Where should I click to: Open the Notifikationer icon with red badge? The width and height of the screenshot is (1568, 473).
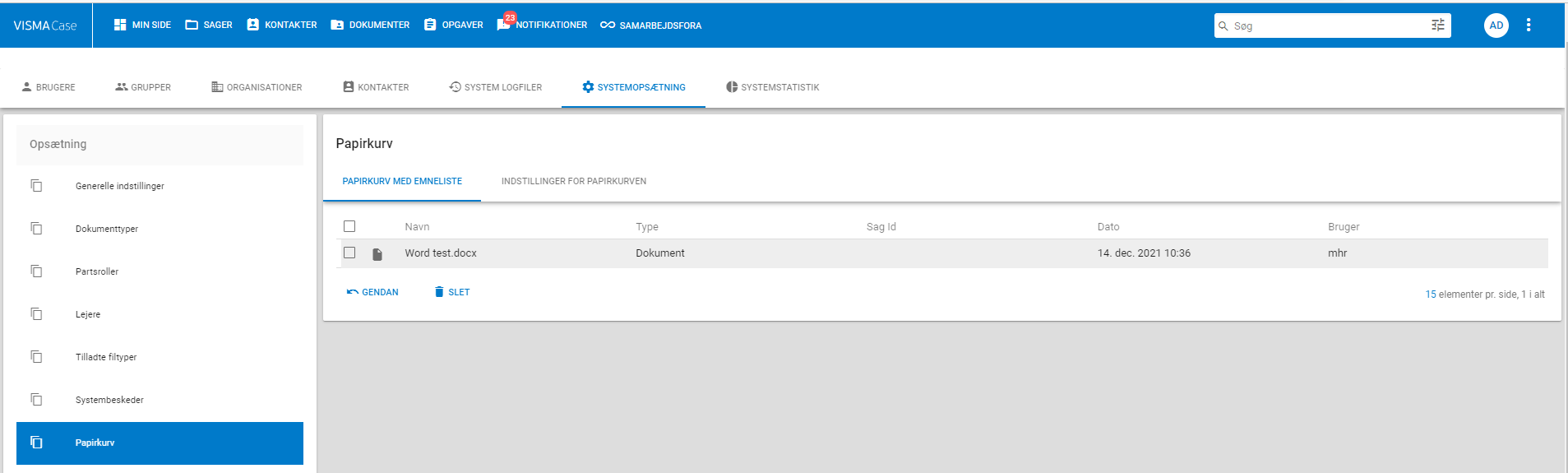[x=504, y=25]
